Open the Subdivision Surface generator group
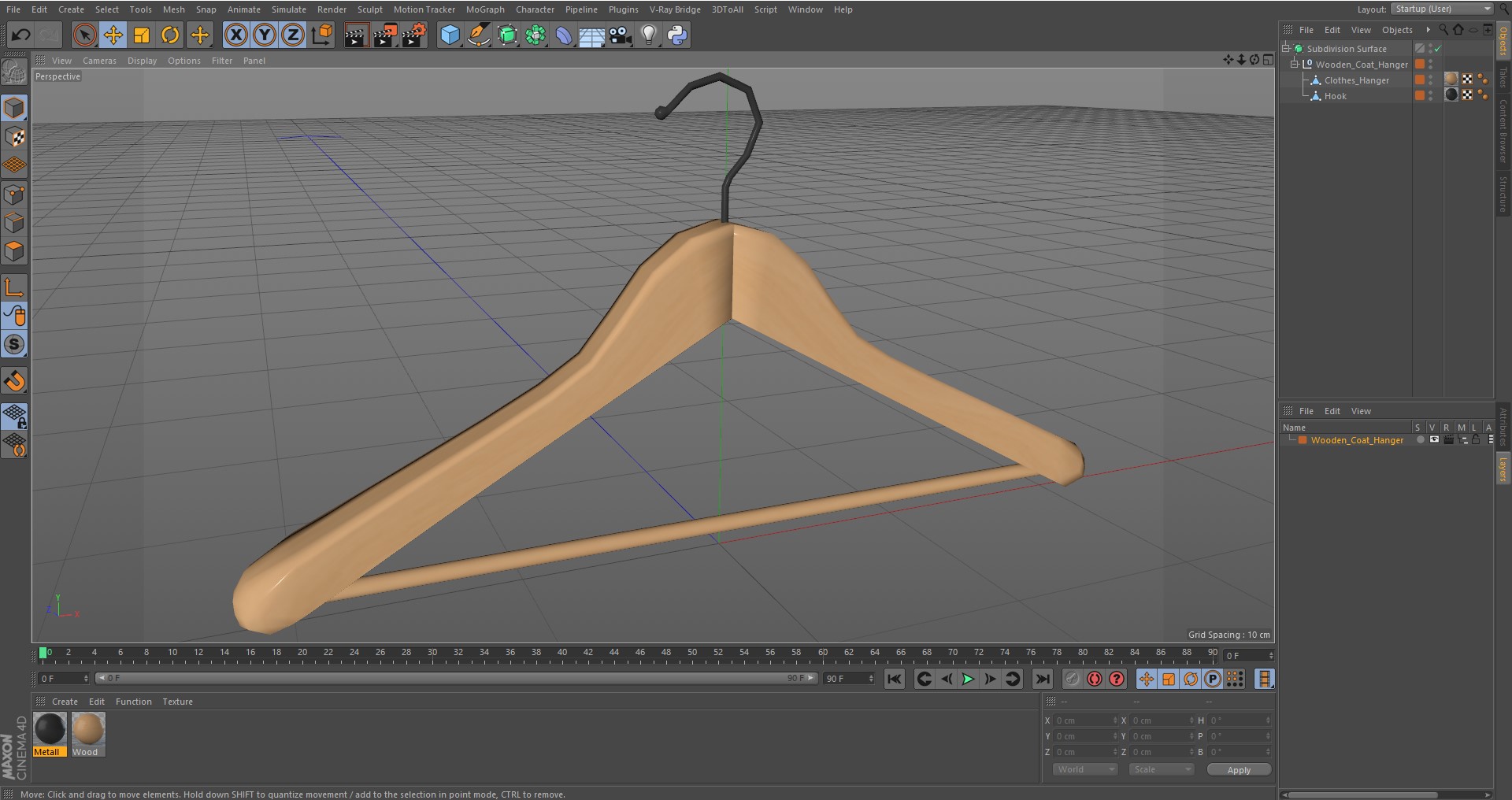The image size is (1512, 800). pyautogui.click(x=507, y=35)
